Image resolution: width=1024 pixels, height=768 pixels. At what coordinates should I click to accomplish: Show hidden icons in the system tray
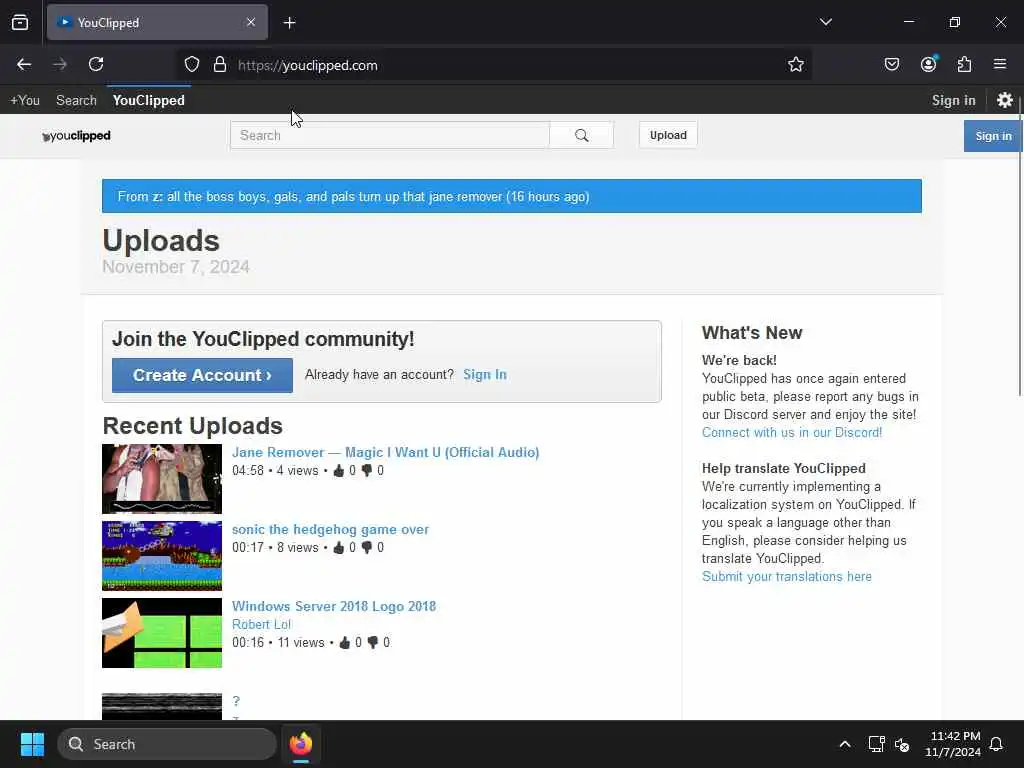[x=844, y=744]
